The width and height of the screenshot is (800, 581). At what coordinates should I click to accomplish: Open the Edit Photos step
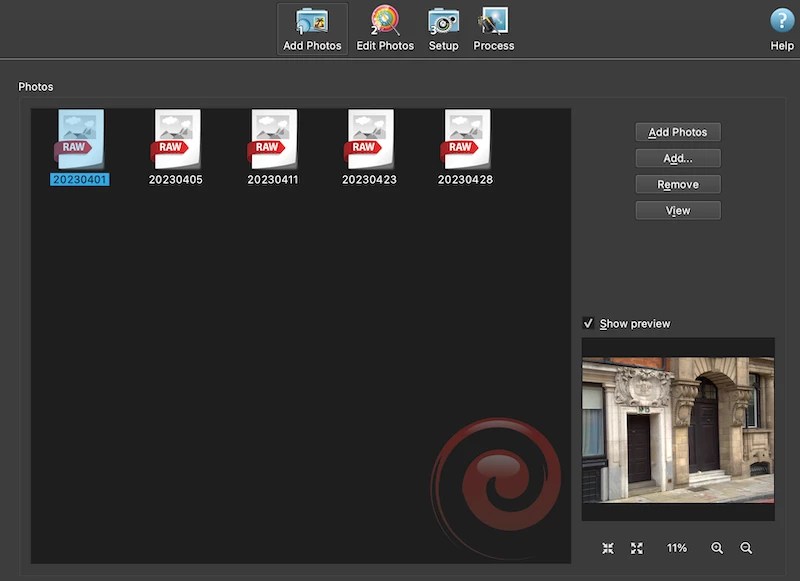tap(385, 27)
